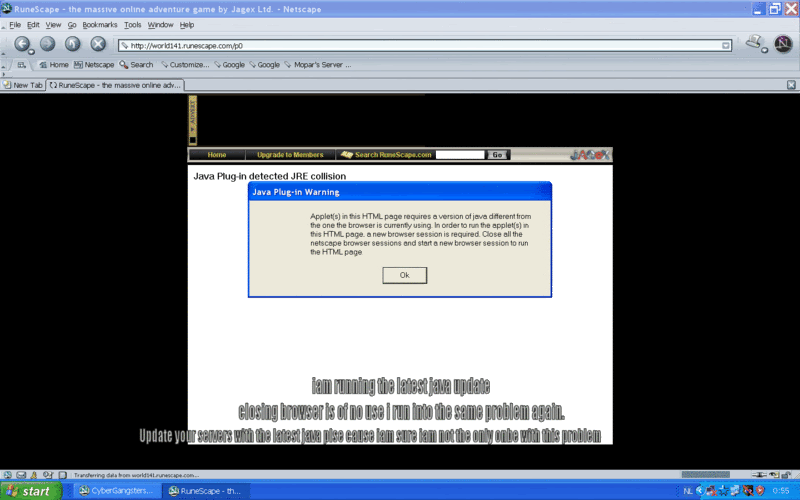800x500 pixels.
Task: Switch to CyberGangsters taskbar window
Action: pyautogui.click(x=117, y=491)
